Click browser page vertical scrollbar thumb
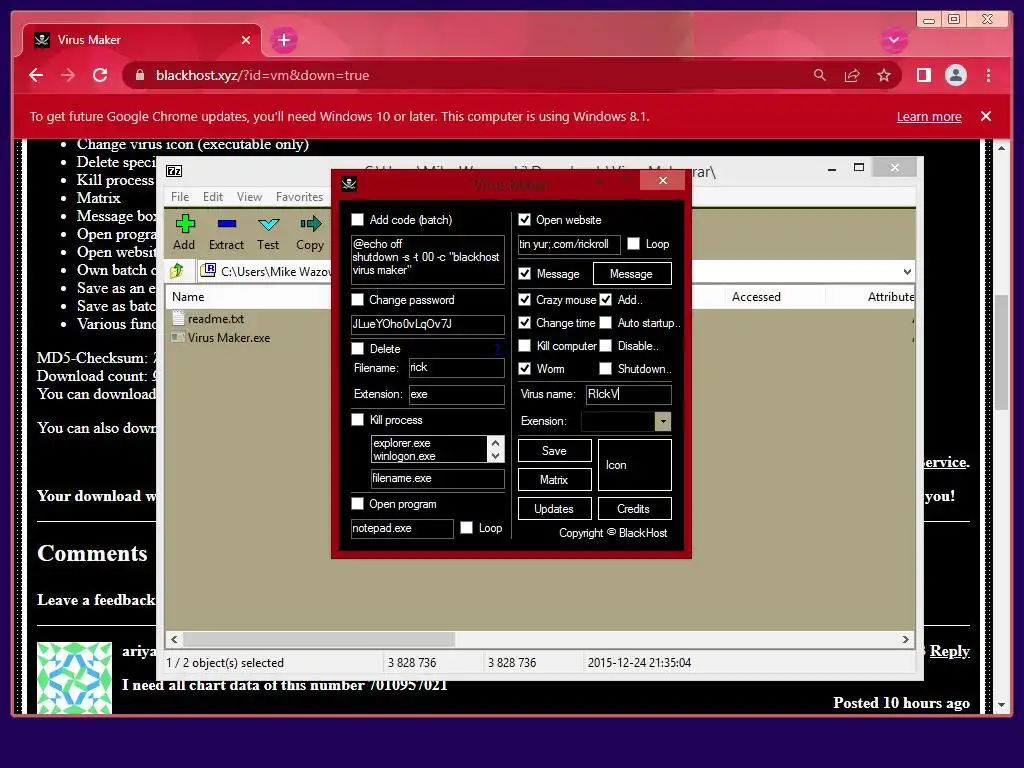Image resolution: width=1024 pixels, height=768 pixels. [1002, 353]
